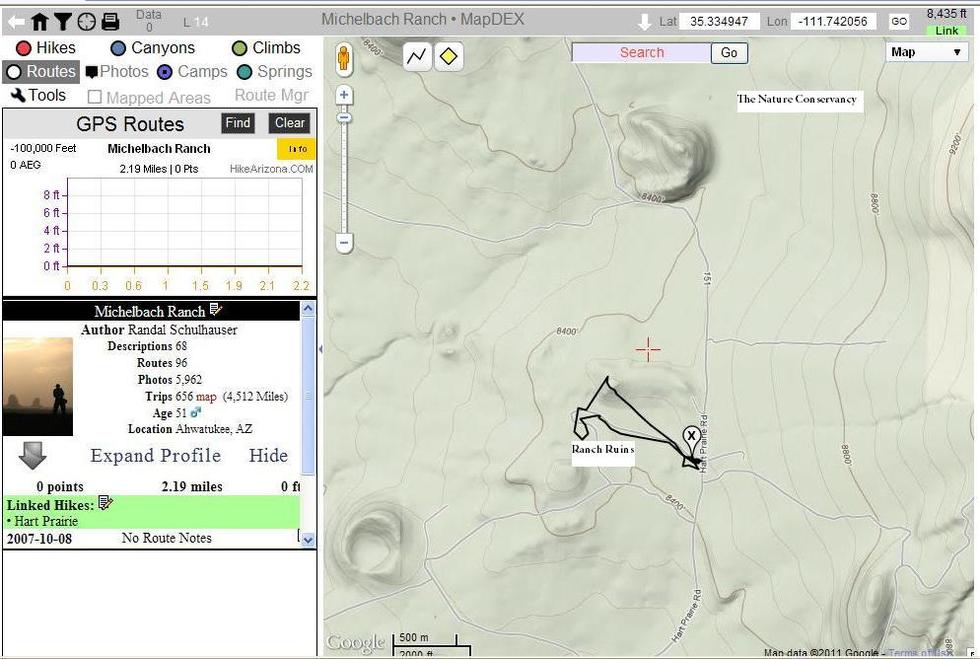Toggle the Canyons blue circle
The image size is (980, 659).
tap(118, 48)
